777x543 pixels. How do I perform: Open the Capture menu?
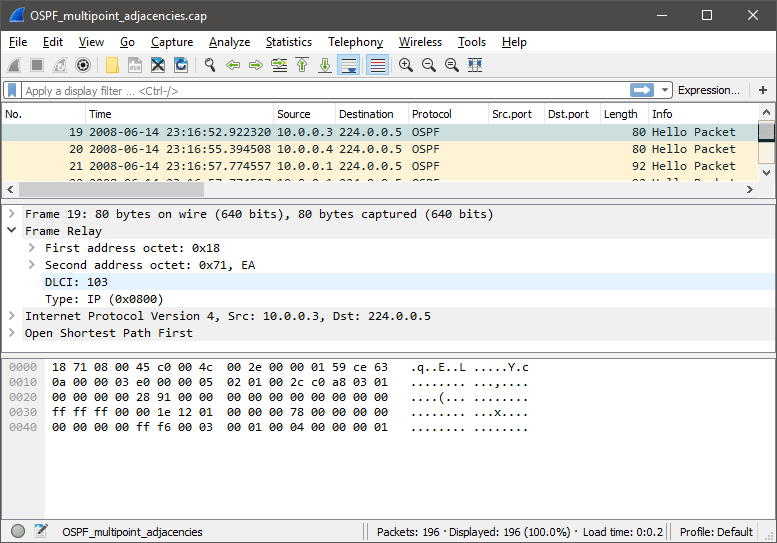[x=172, y=42]
